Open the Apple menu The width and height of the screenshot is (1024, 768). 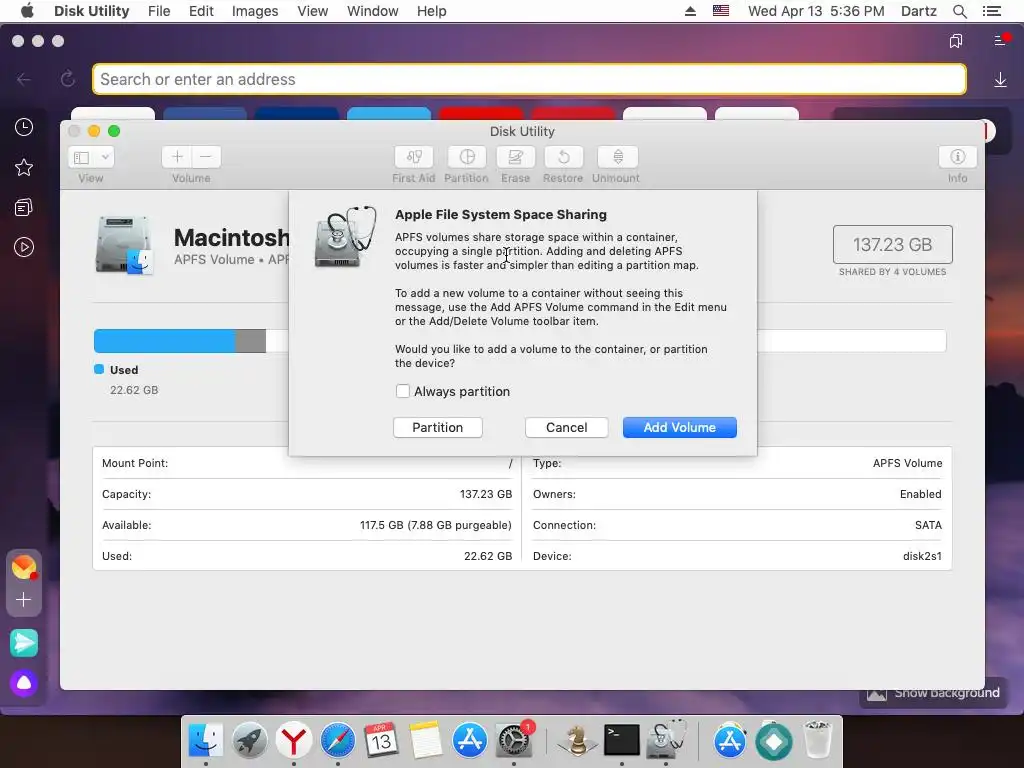tap(27, 11)
